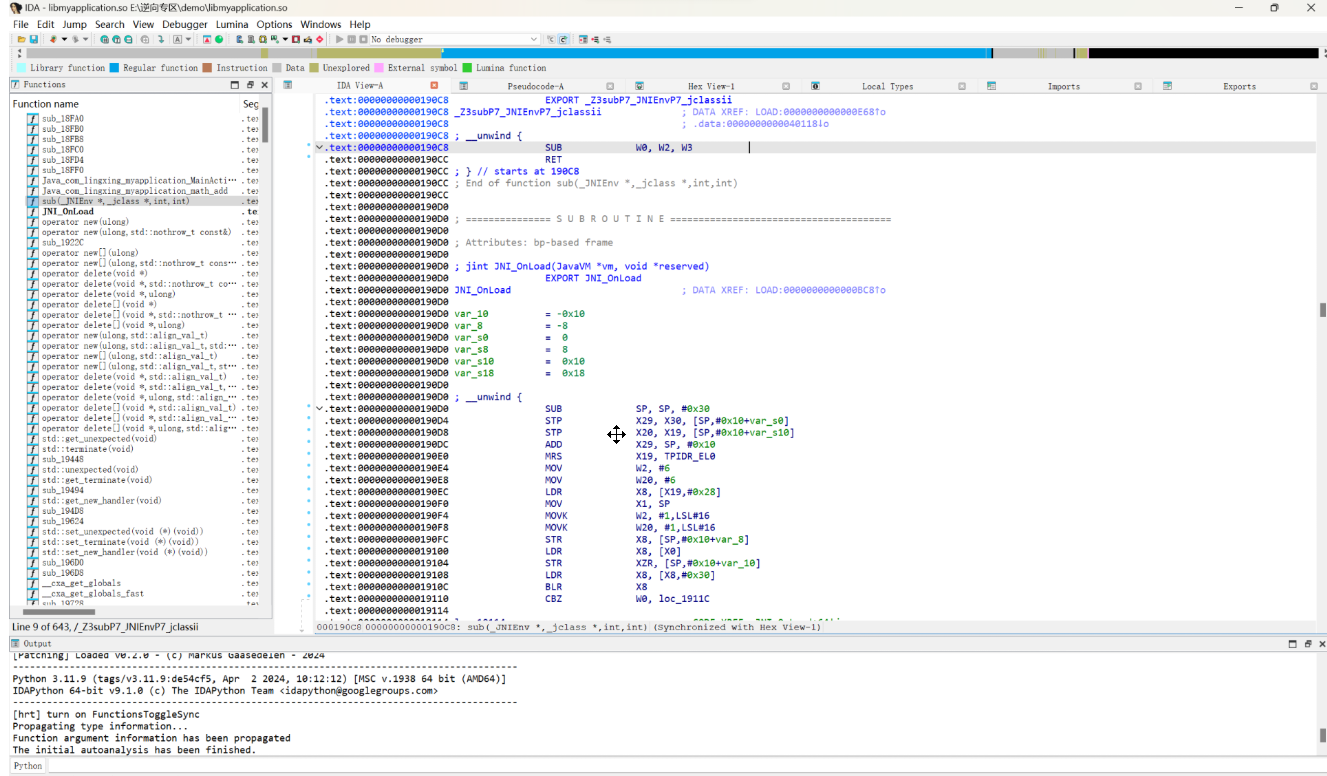Screen dimensions: 1327x776
Task: Open the File menu
Action: pos(21,24)
